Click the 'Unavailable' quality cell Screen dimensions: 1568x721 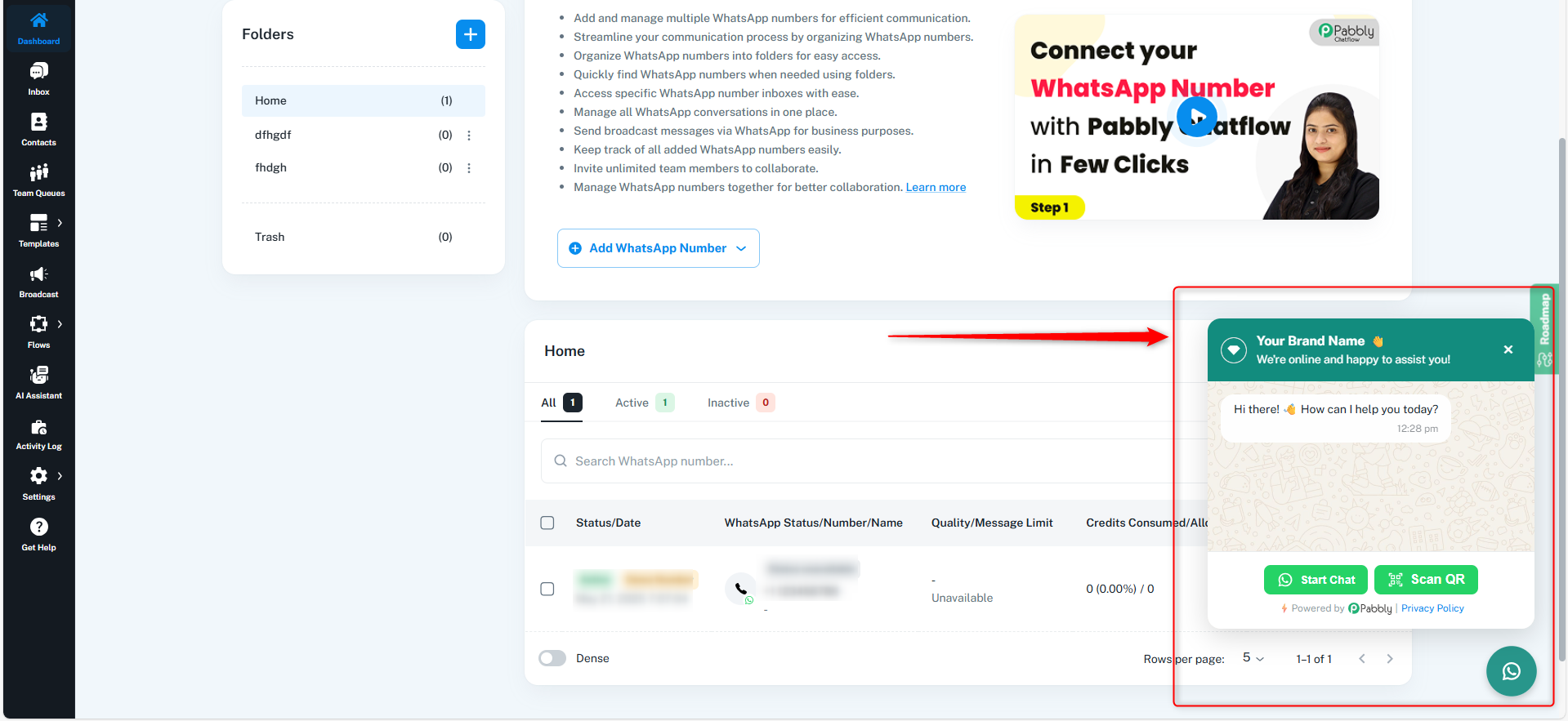coord(963,598)
